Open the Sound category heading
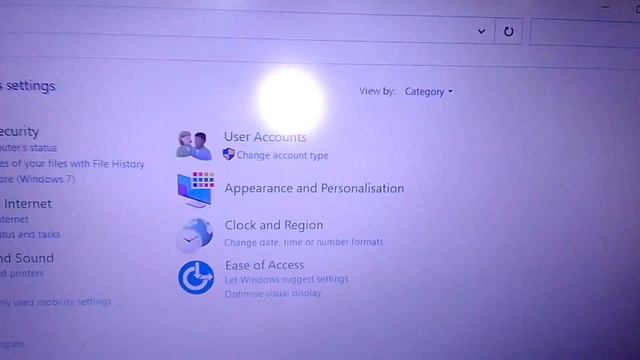Viewport: 640px width, 360px height. point(27,258)
